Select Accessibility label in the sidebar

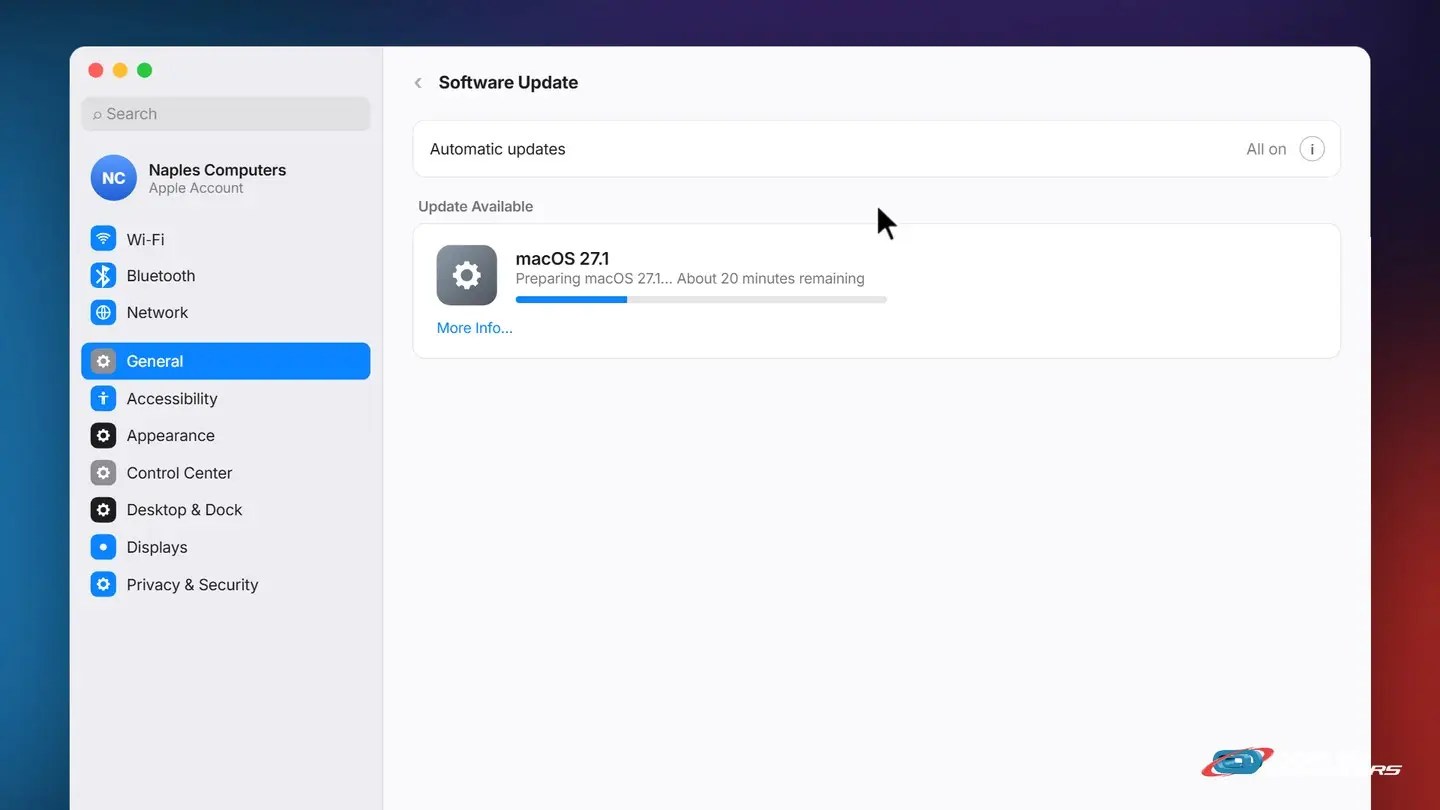tap(172, 398)
